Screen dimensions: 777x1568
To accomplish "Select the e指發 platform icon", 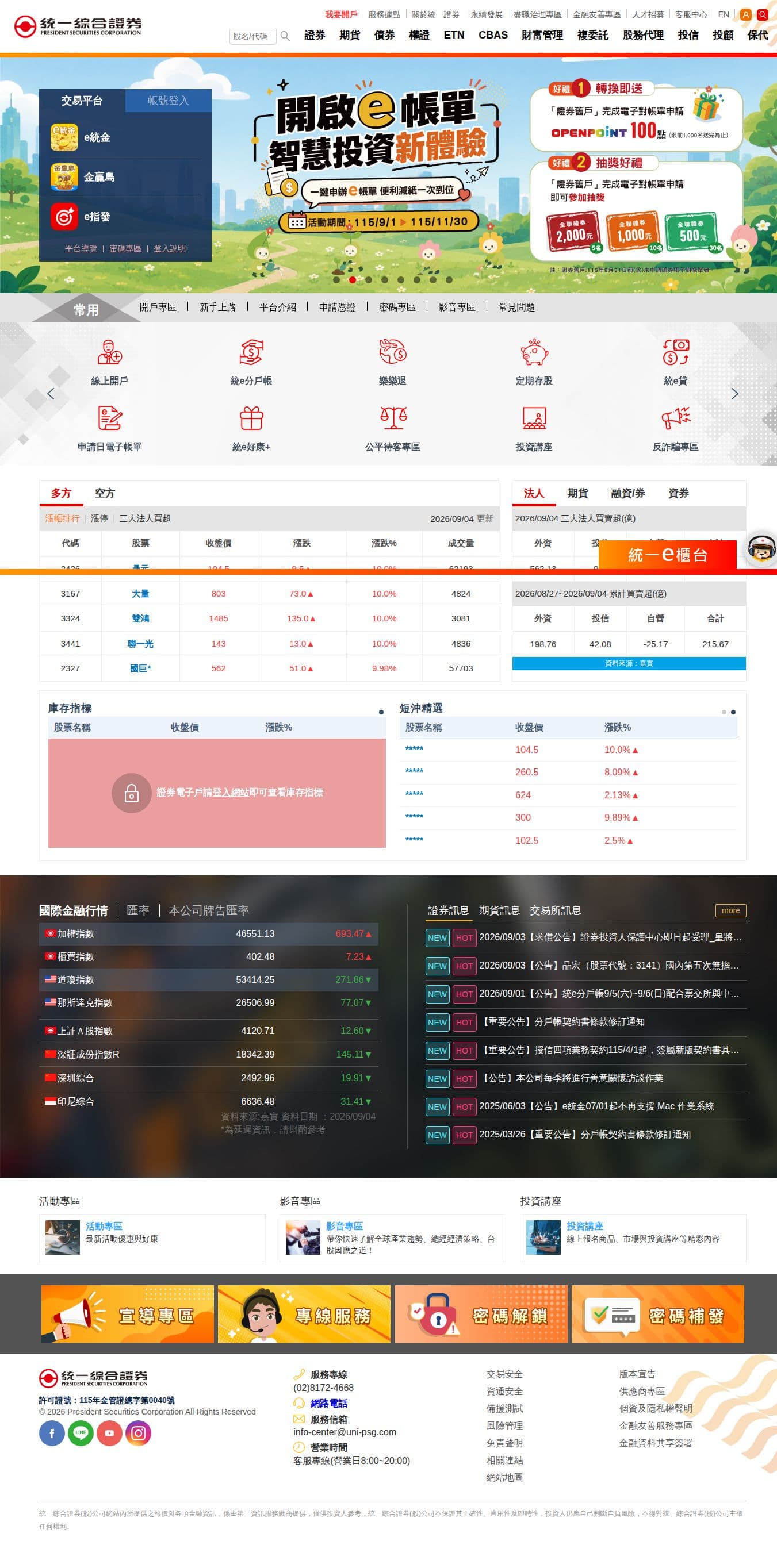I will 64,217.
